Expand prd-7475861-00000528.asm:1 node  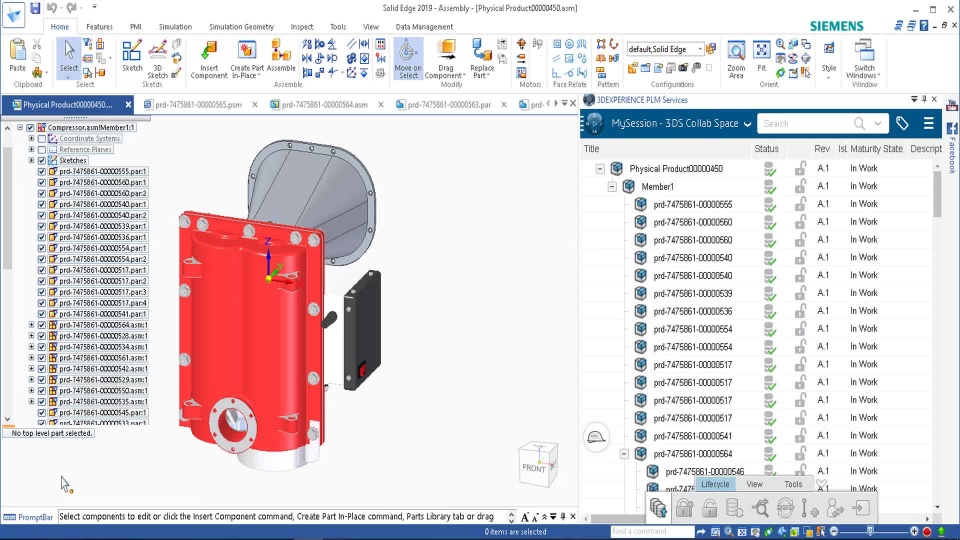pyautogui.click(x=31, y=336)
